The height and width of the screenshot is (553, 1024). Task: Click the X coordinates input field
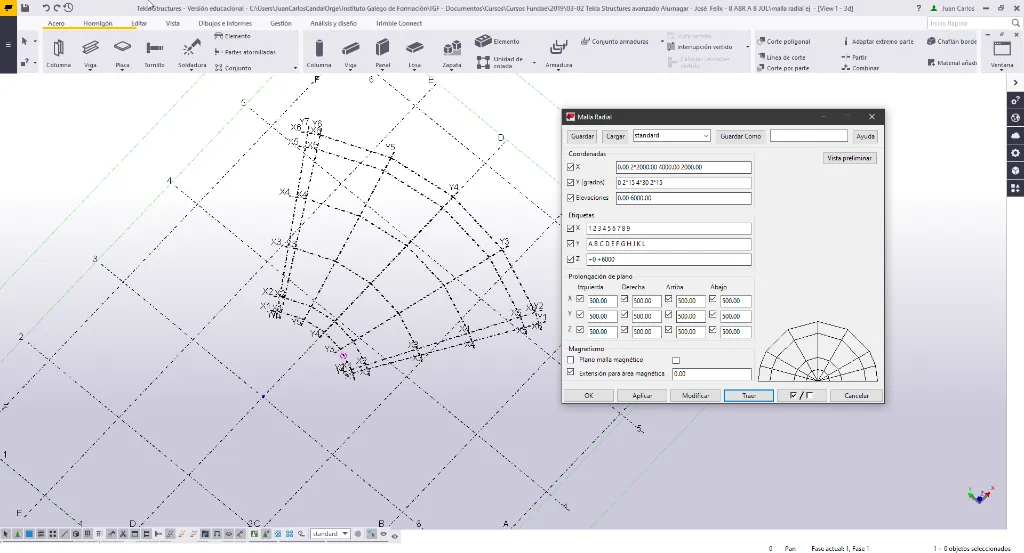pos(683,167)
